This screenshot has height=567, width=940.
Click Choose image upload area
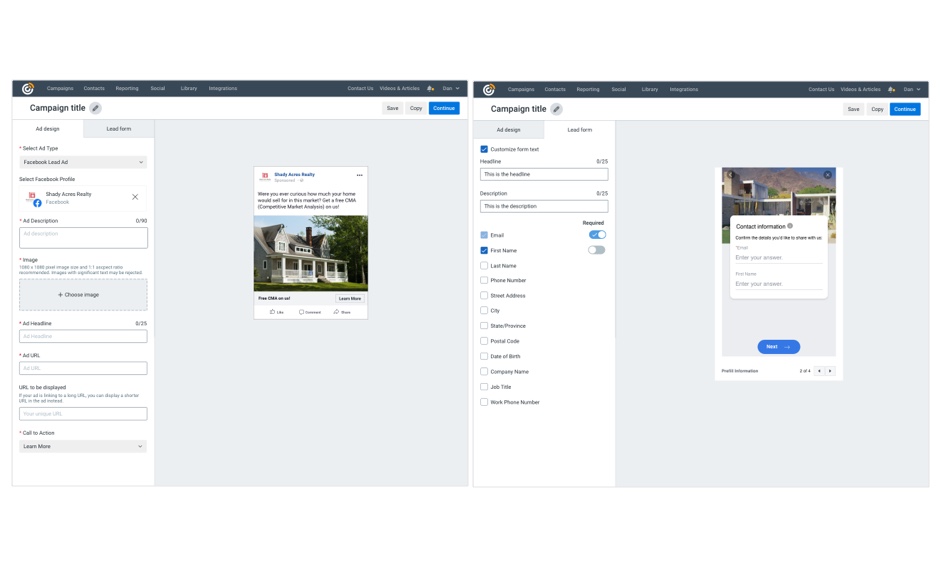tap(83, 295)
